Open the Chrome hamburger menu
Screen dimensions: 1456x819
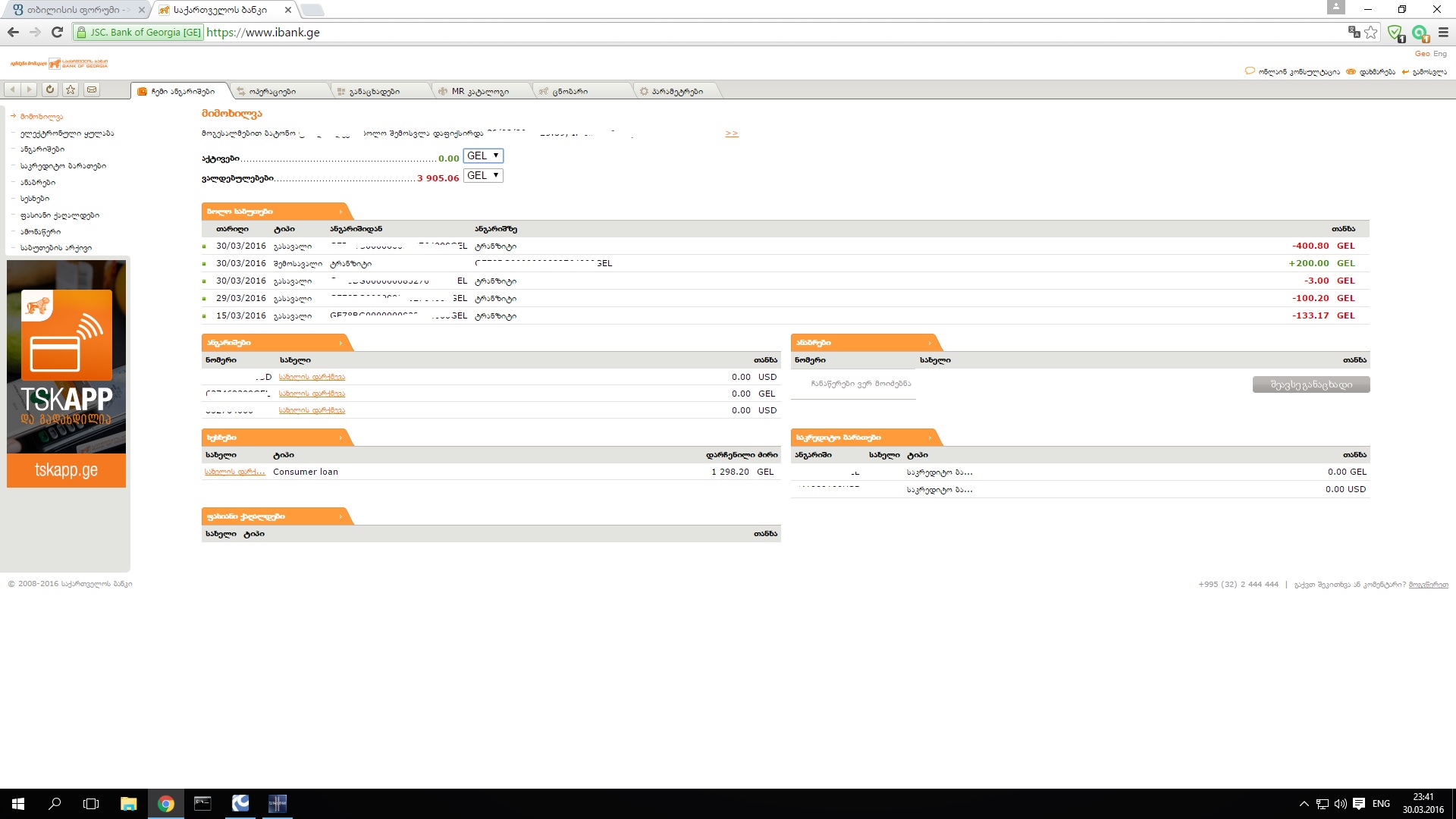(1443, 32)
